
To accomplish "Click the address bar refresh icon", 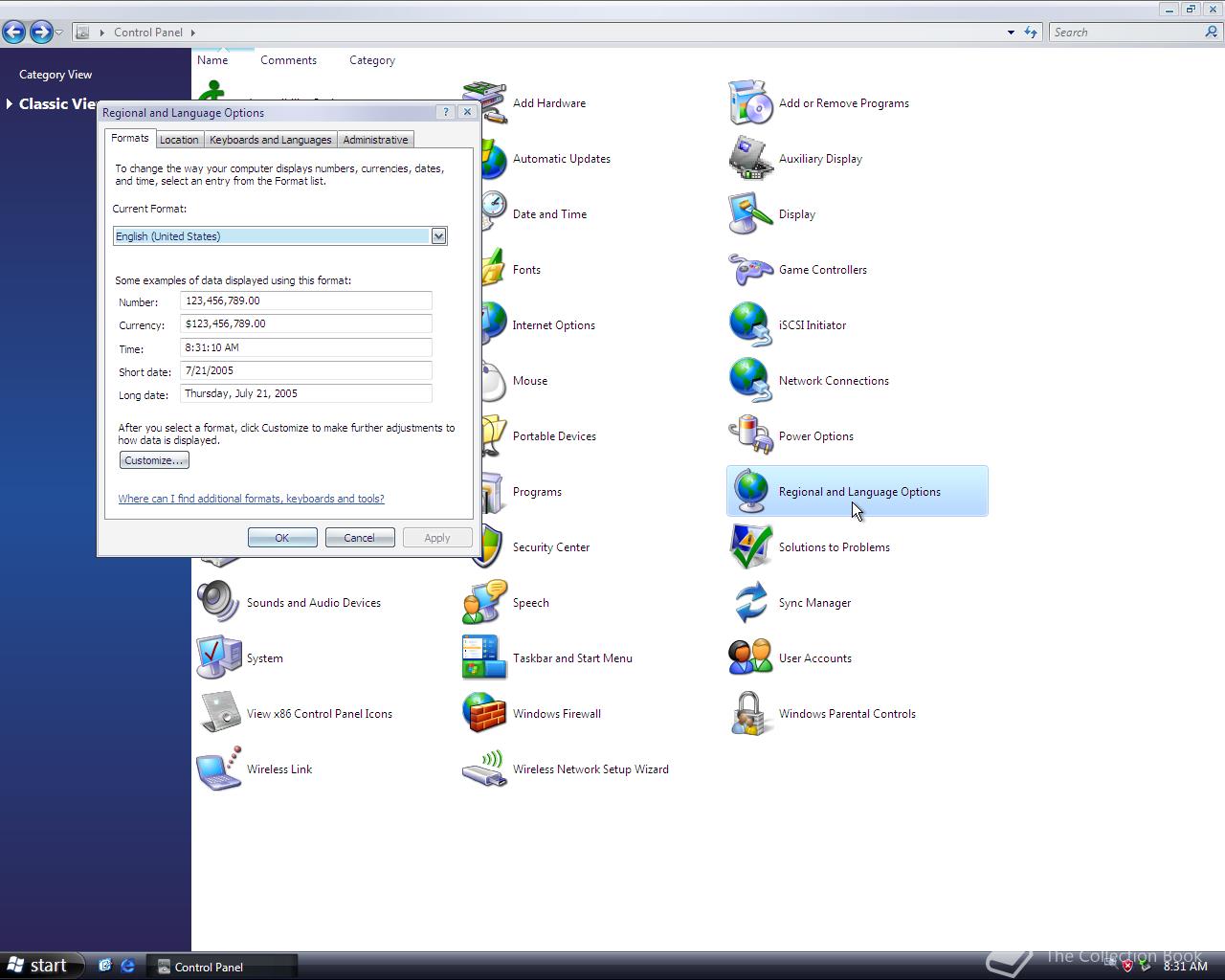I will pyautogui.click(x=1031, y=32).
